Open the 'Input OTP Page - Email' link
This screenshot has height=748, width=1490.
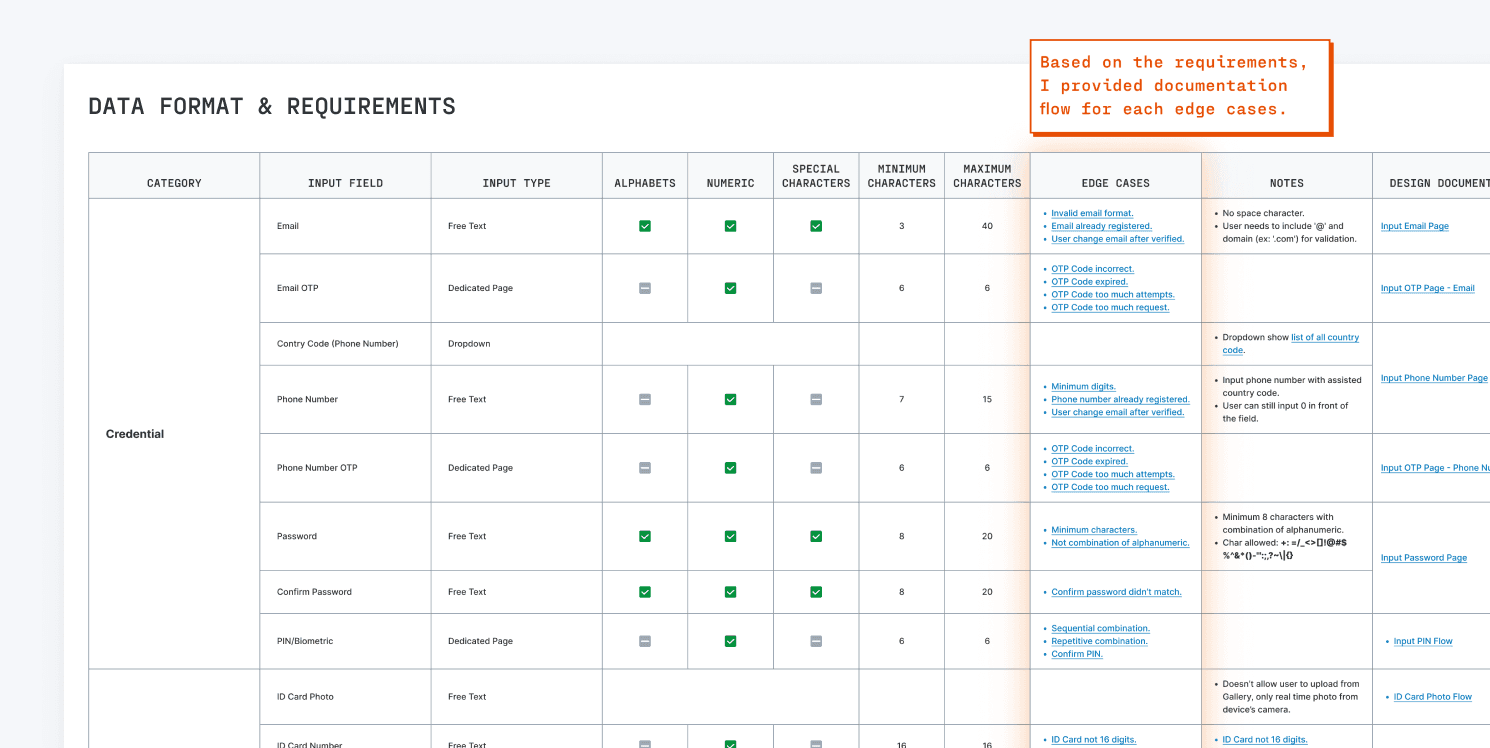pos(1427,288)
